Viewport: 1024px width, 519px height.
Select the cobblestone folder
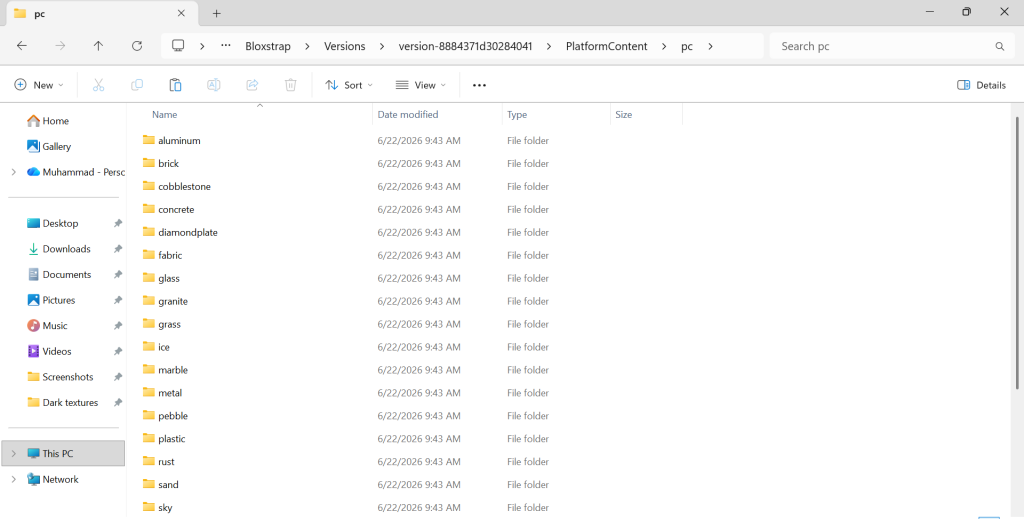tap(176, 187)
